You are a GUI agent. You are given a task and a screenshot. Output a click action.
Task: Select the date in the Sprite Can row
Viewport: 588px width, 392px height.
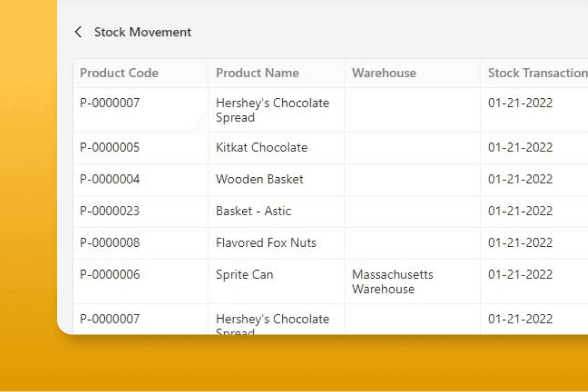pyautogui.click(x=520, y=275)
